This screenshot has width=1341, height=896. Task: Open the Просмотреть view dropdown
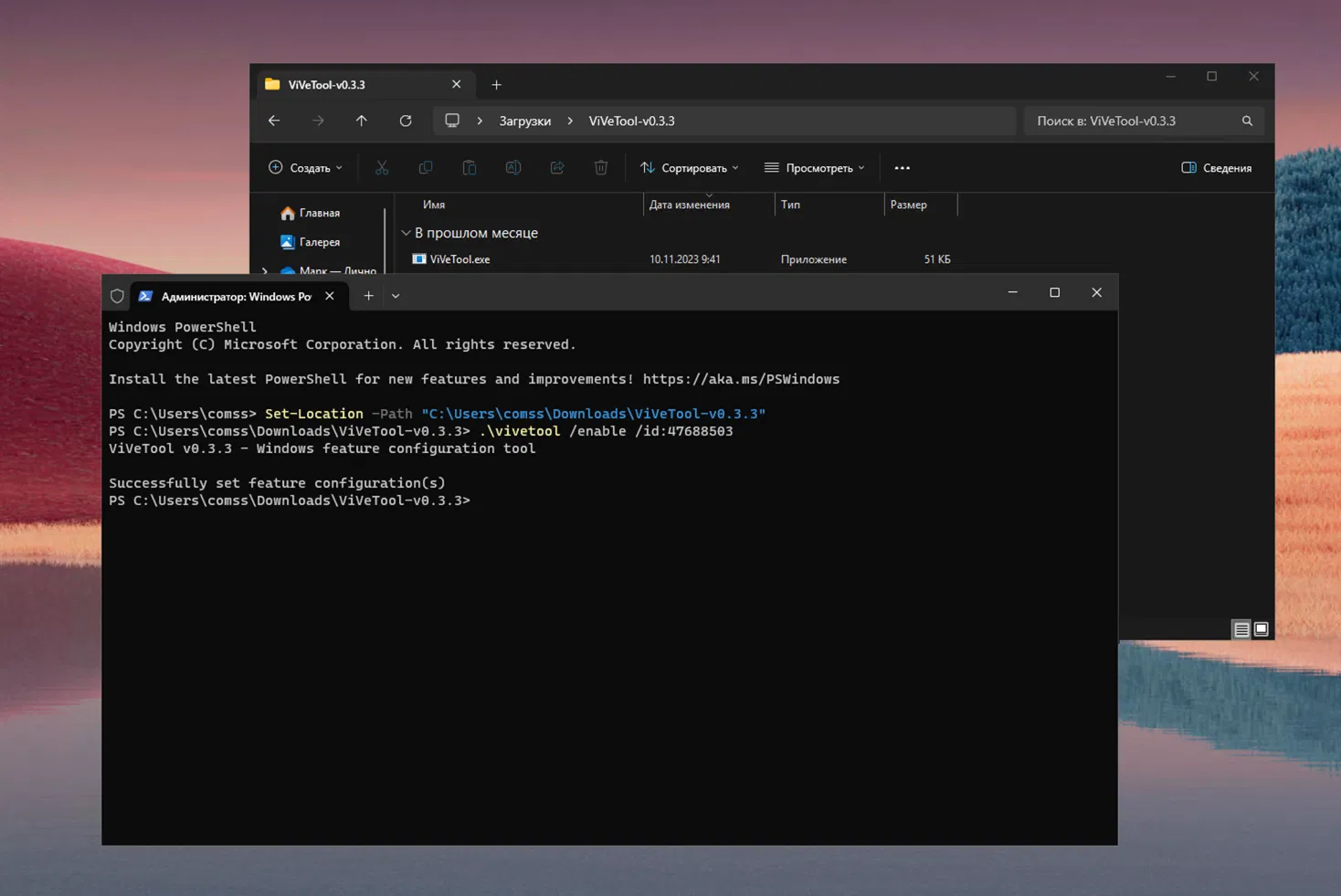click(815, 168)
